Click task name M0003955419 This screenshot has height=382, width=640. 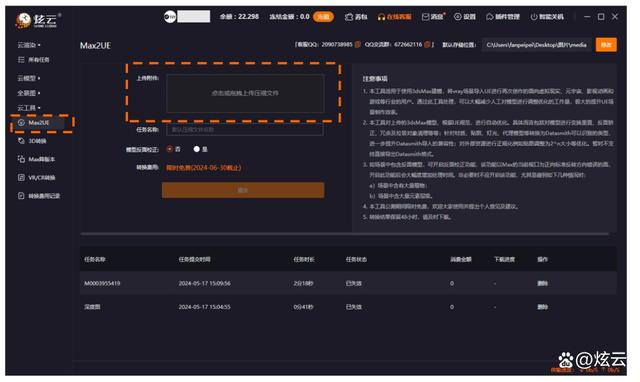(102, 283)
